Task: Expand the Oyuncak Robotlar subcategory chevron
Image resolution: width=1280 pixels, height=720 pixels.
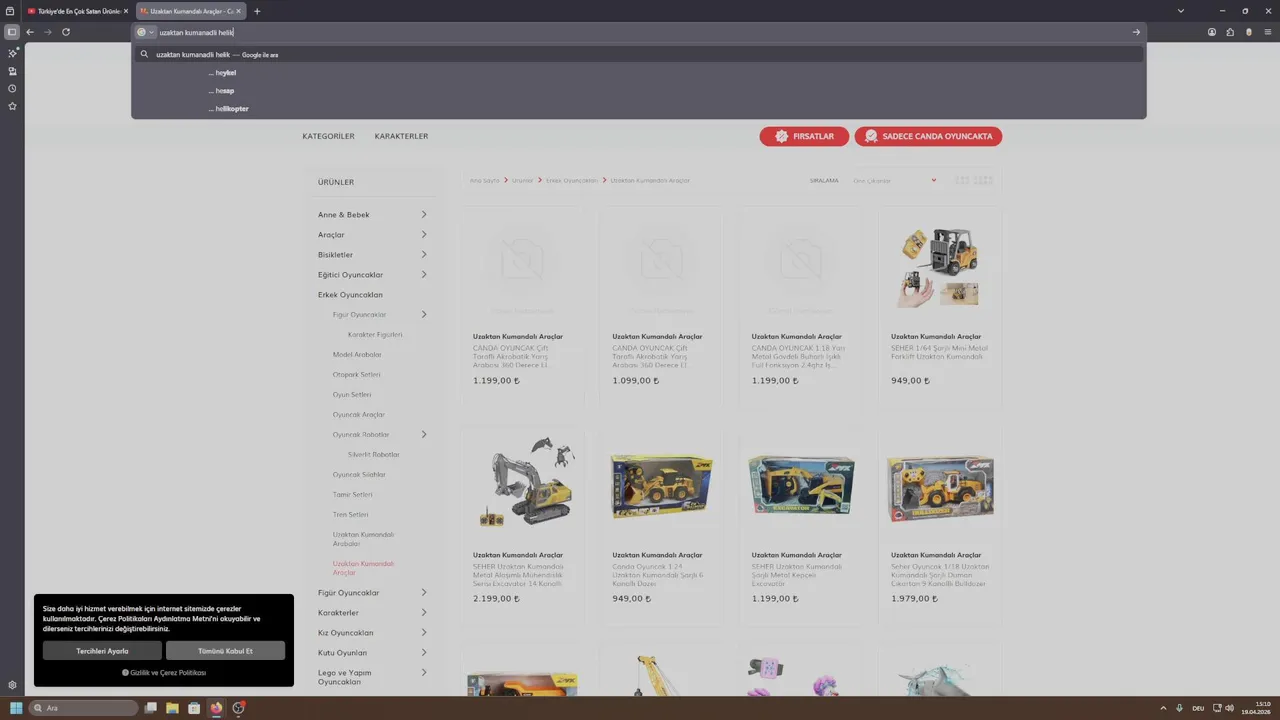Action: (x=424, y=434)
